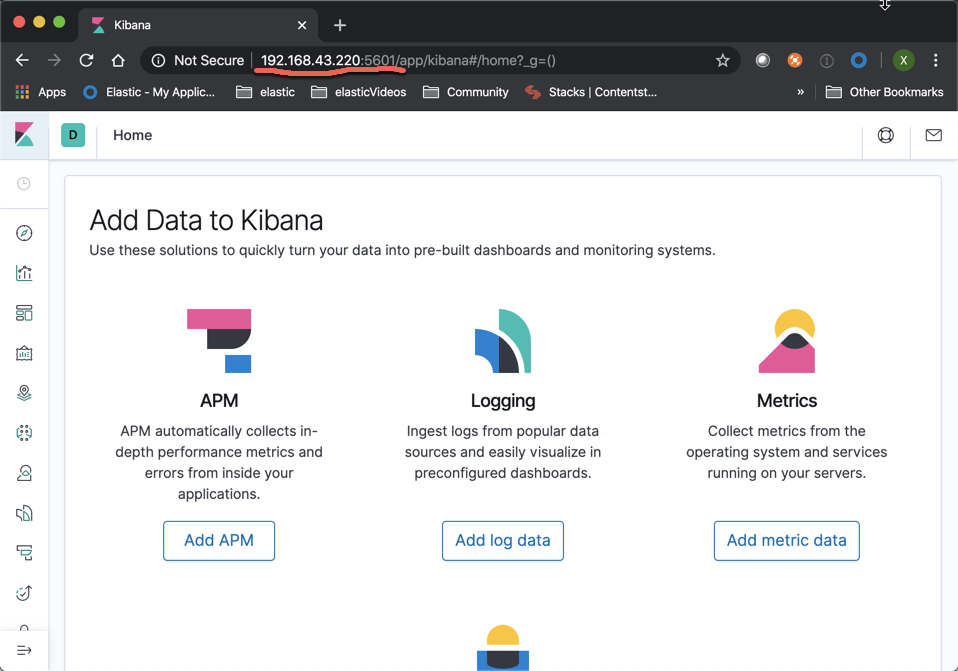
Task: Open the Kibana logo home icon
Action: coord(24,134)
